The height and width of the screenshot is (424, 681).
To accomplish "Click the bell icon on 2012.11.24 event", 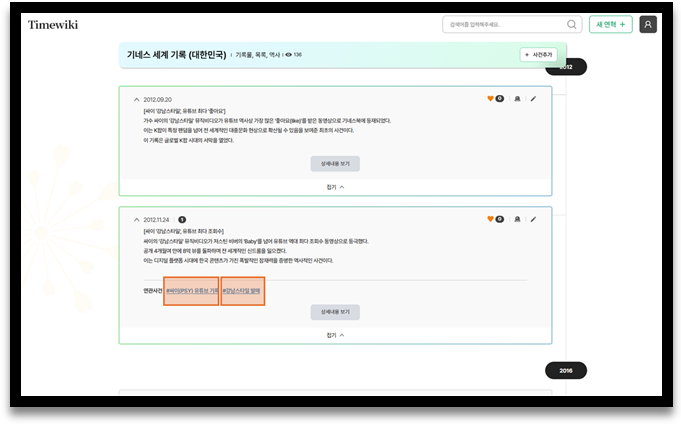I will pyautogui.click(x=517, y=219).
